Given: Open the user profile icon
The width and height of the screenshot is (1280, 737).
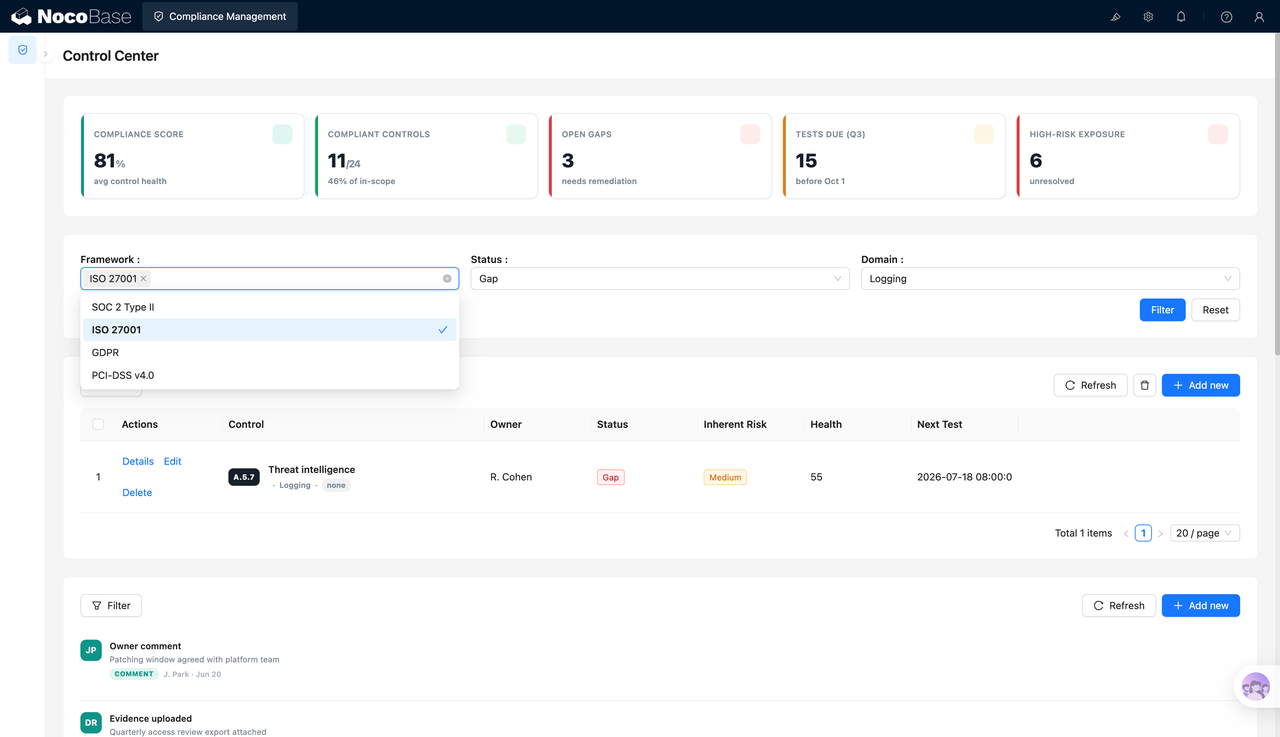Looking at the screenshot, I should [1259, 17].
